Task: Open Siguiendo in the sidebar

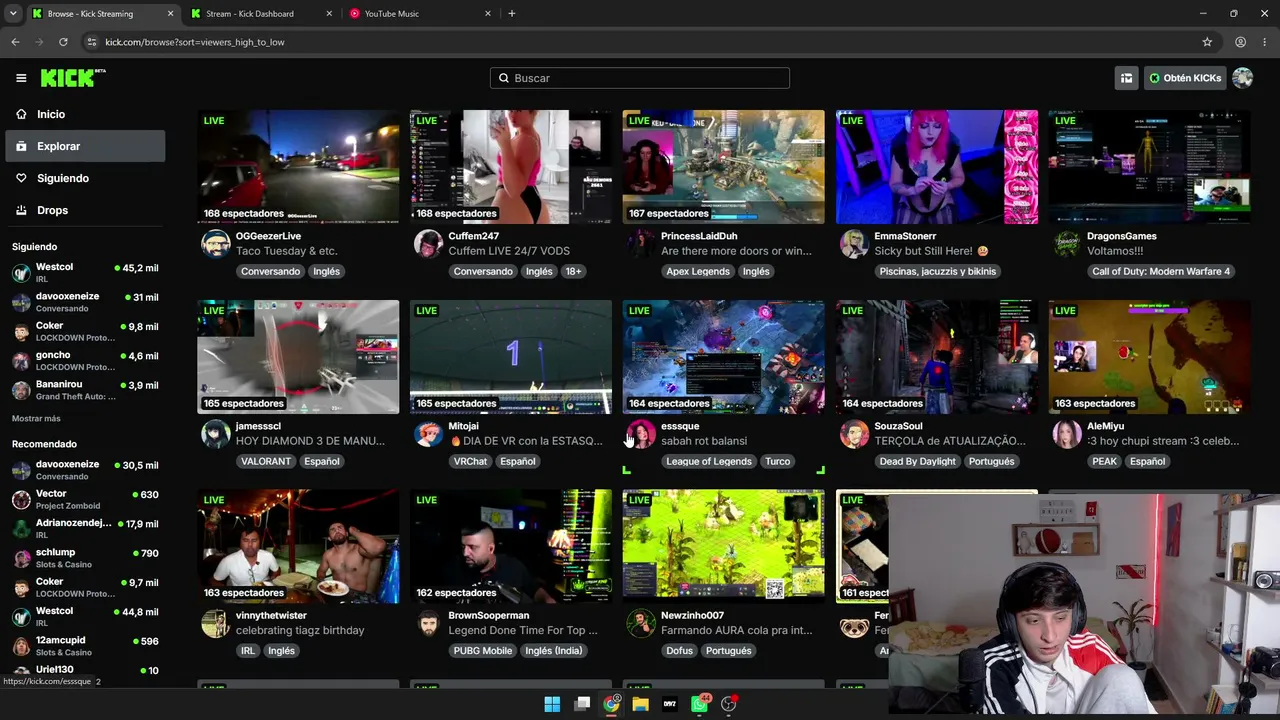Action: click(85, 178)
